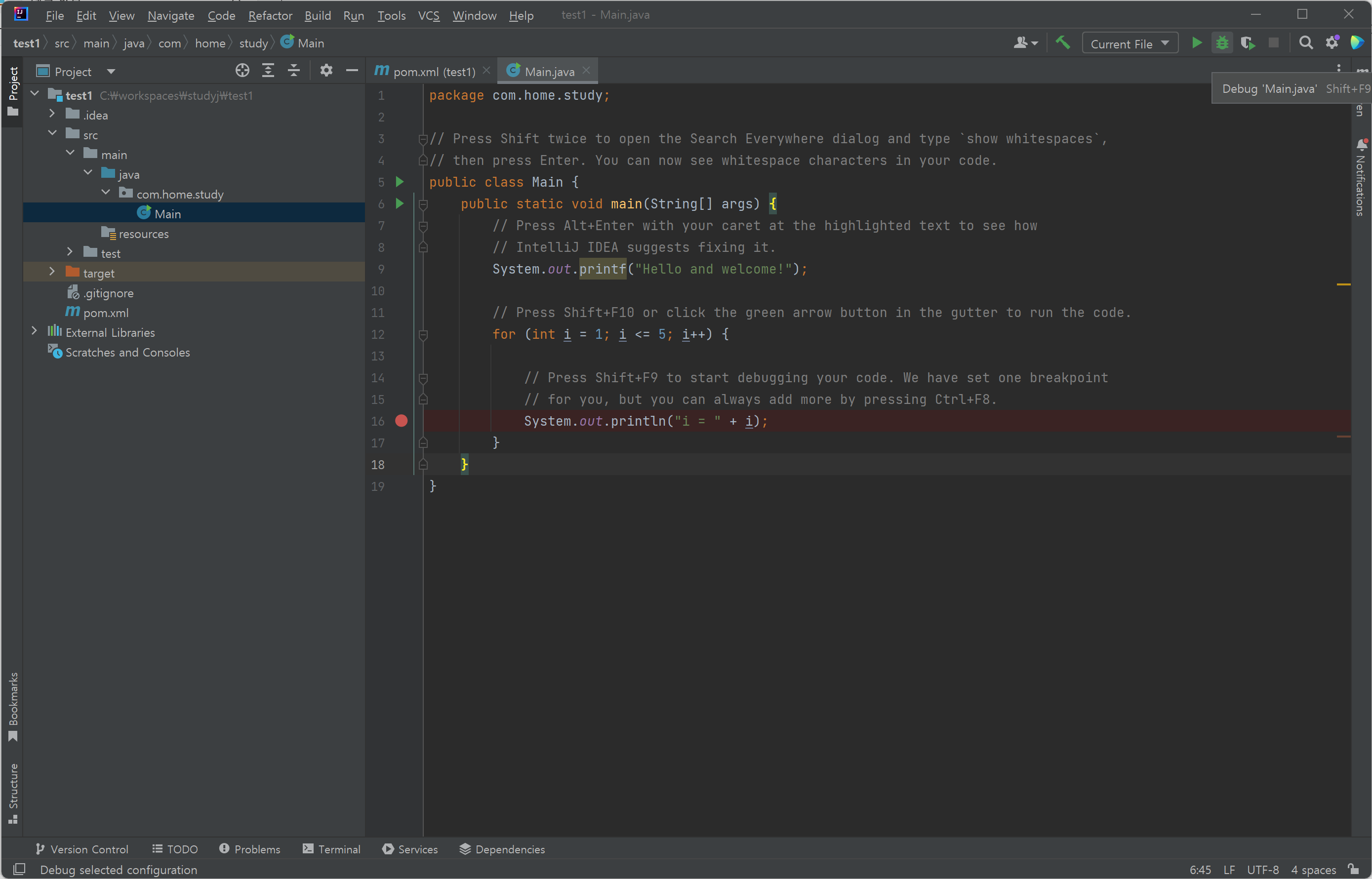Click the Collapse All icon in the Project panel
The image size is (1372, 879).
[293, 70]
